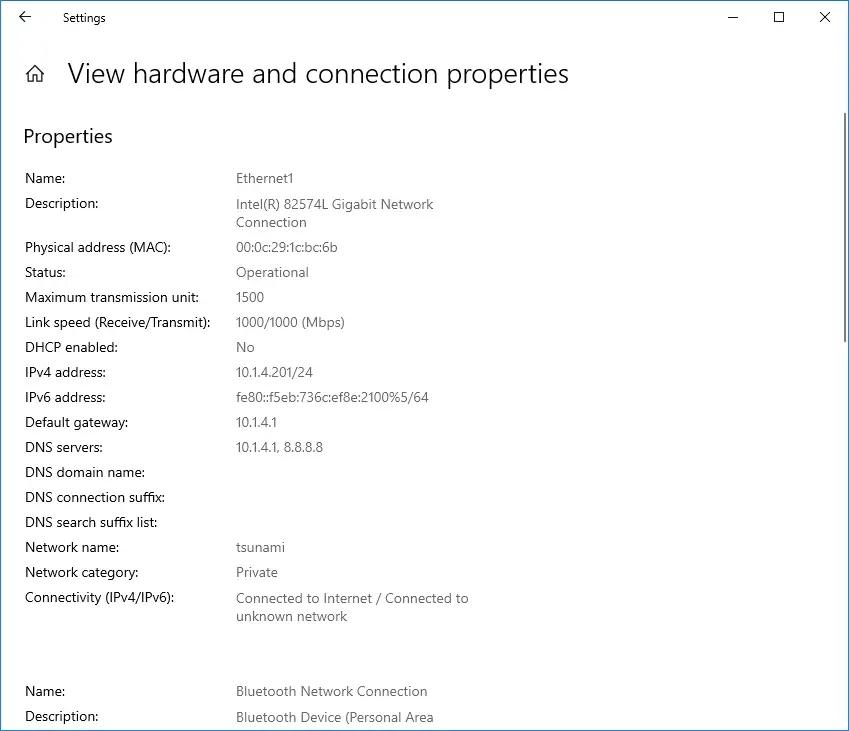This screenshot has width=849, height=731.
Task: Click the Private network category value
Action: (x=256, y=572)
